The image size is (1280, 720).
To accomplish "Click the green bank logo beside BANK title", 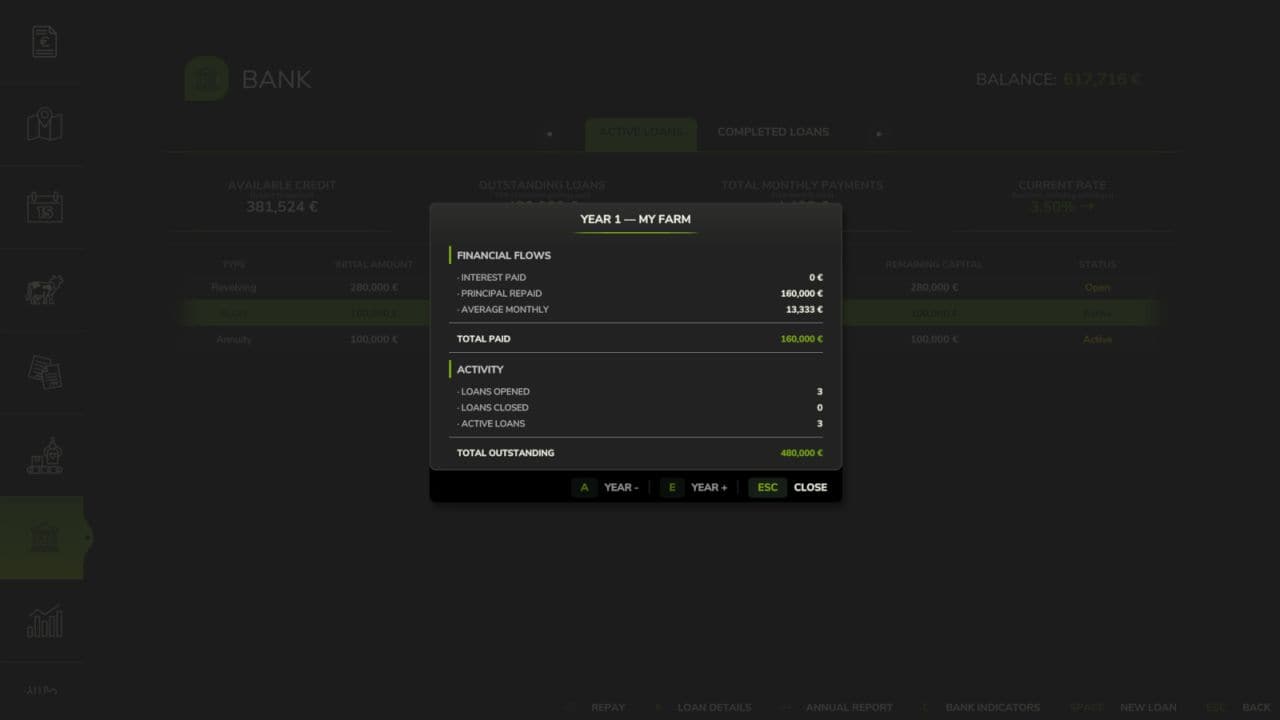I will pyautogui.click(x=206, y=79).
